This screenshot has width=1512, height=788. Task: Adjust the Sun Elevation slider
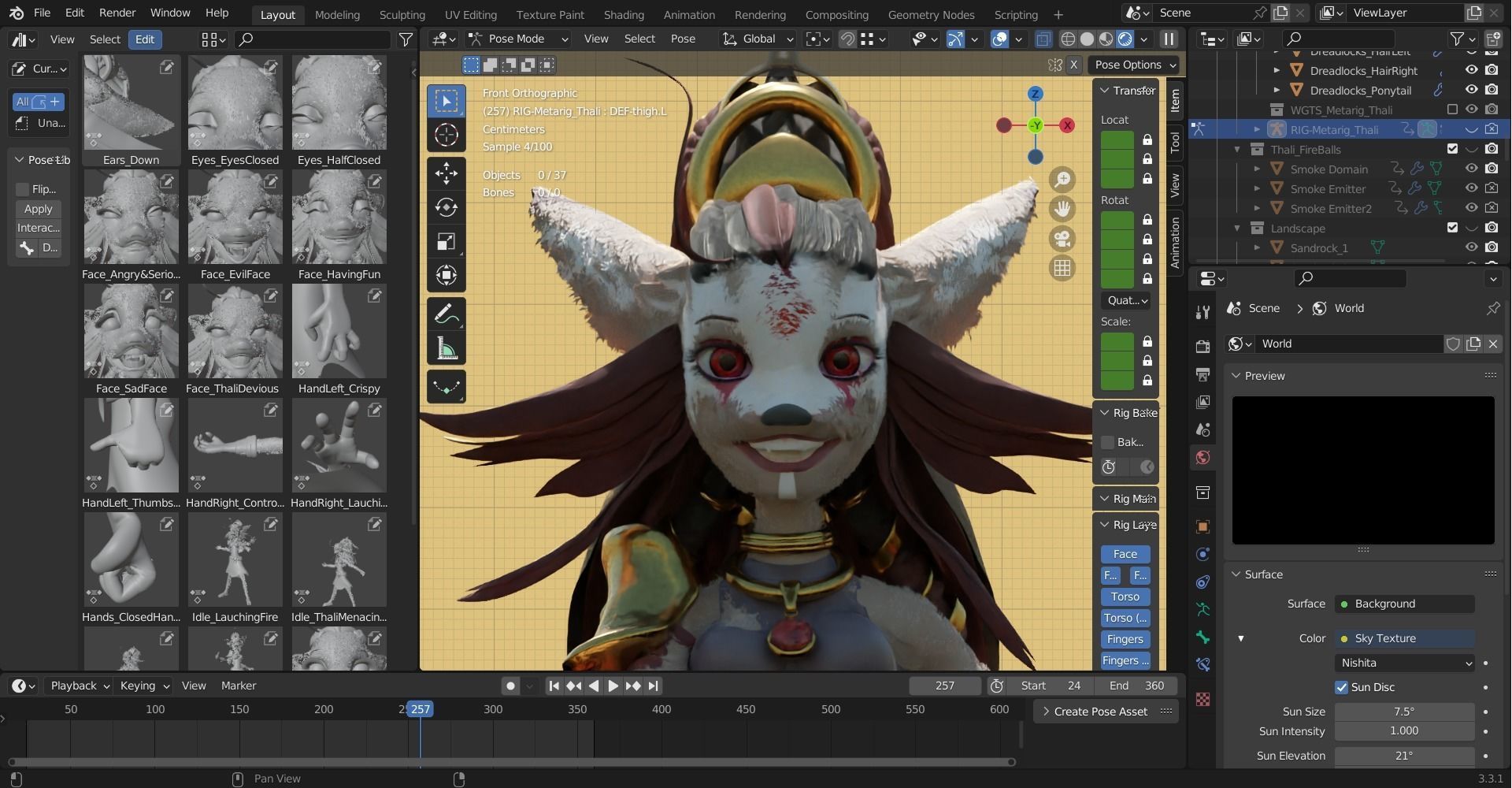pyautogui.click(x=1403, y=755)
